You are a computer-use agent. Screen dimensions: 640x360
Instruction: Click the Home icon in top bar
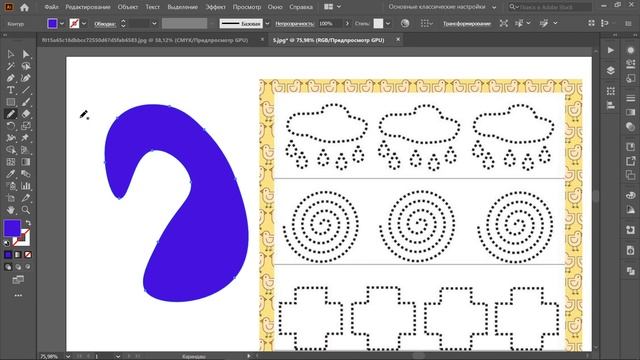click(x=24, y=7)
